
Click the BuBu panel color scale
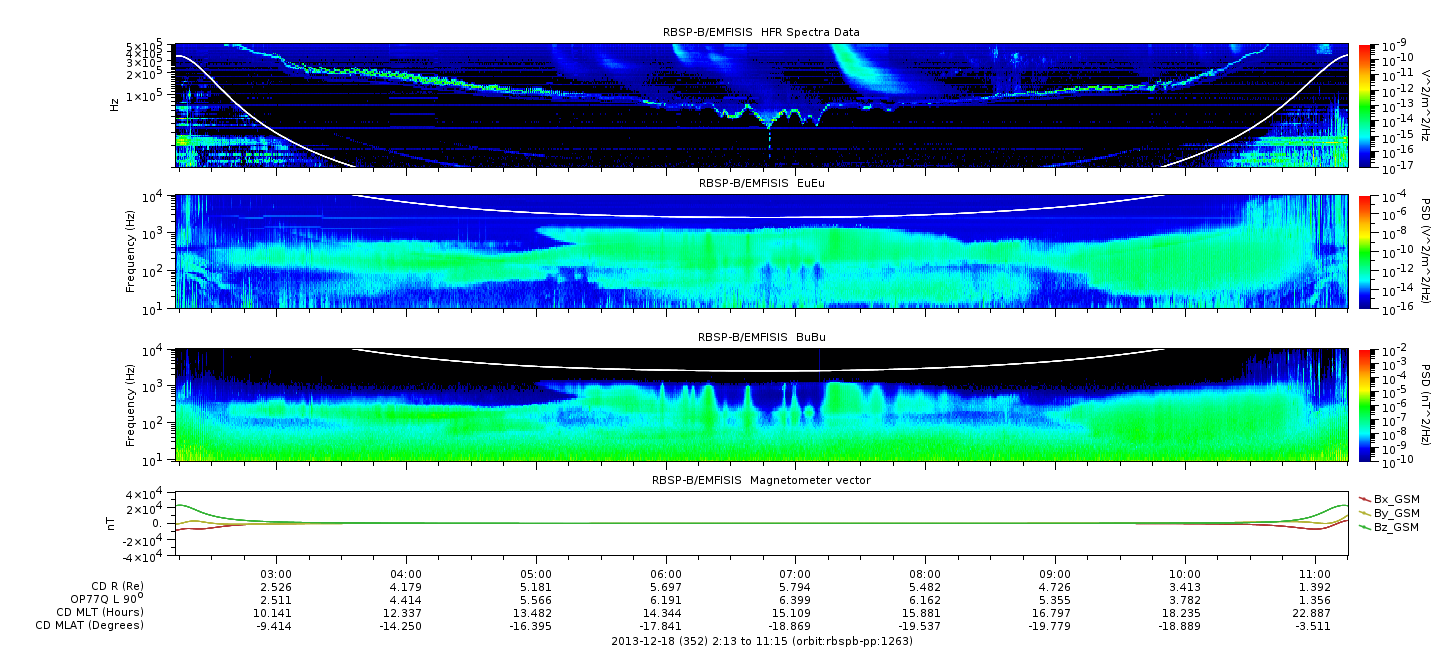coord(1365,404)
